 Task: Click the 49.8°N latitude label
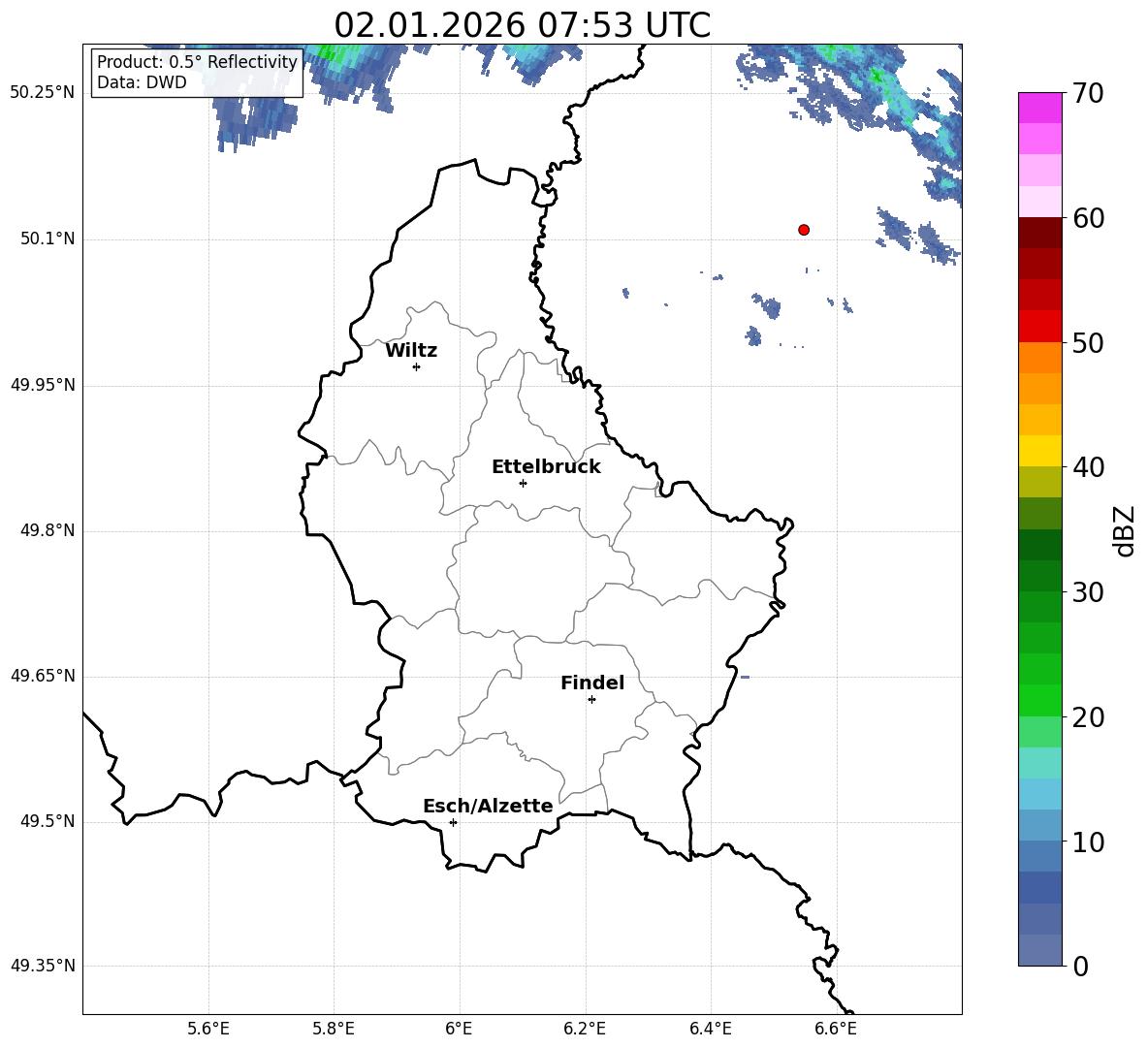48,530
